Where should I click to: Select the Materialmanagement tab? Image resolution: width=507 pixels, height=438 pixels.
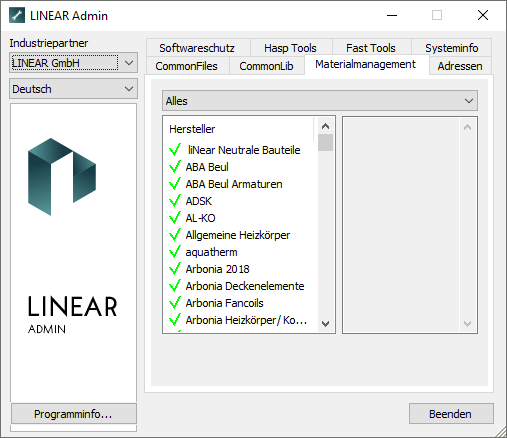point(366,64)
